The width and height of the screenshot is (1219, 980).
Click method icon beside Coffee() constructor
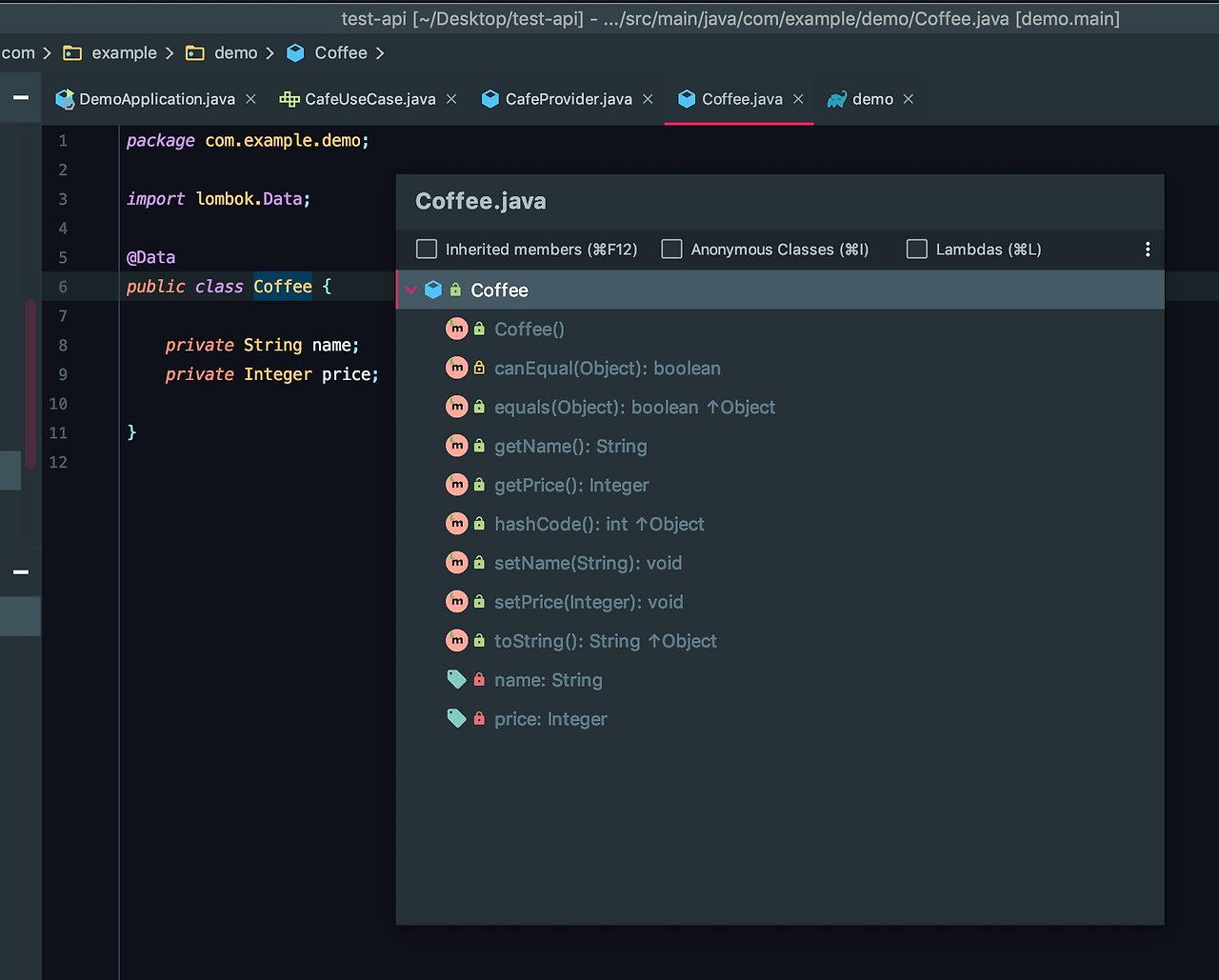point(457,329)
